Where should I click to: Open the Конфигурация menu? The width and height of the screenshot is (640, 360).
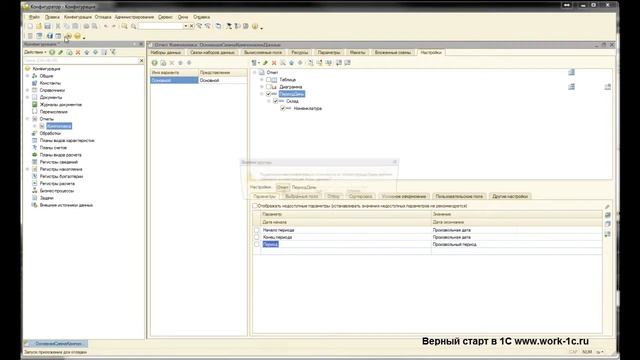pos(78,17)
